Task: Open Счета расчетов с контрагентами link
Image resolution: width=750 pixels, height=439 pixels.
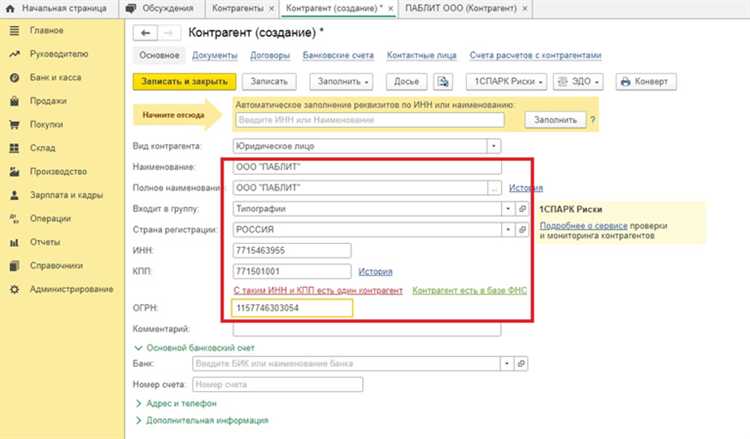Action: pyautogui.click(x=535, y=55)
